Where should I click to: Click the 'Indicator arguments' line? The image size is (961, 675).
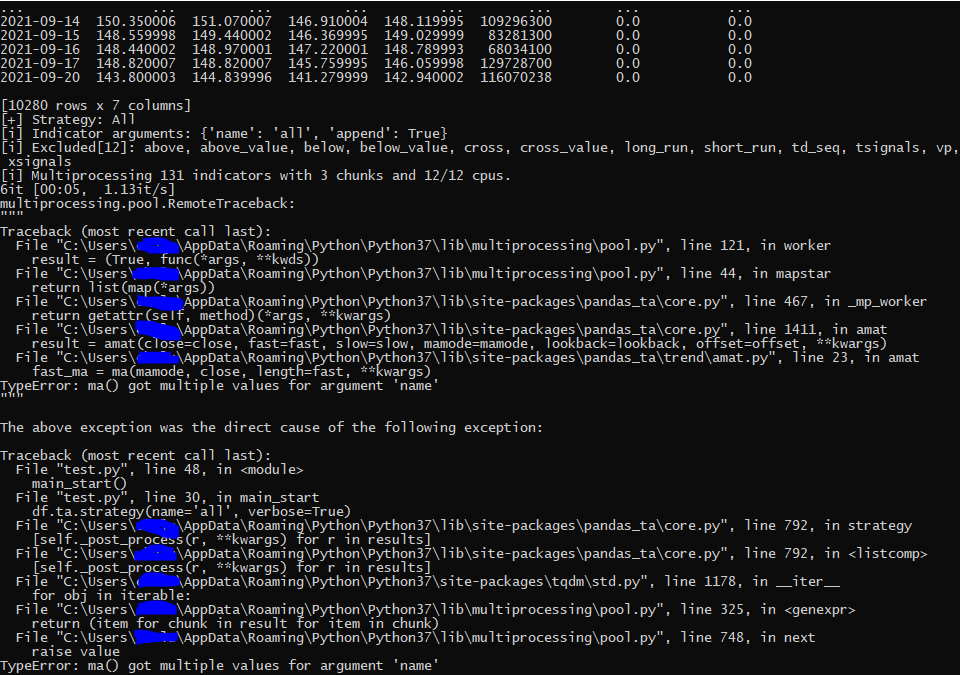[x=224, y=134]
